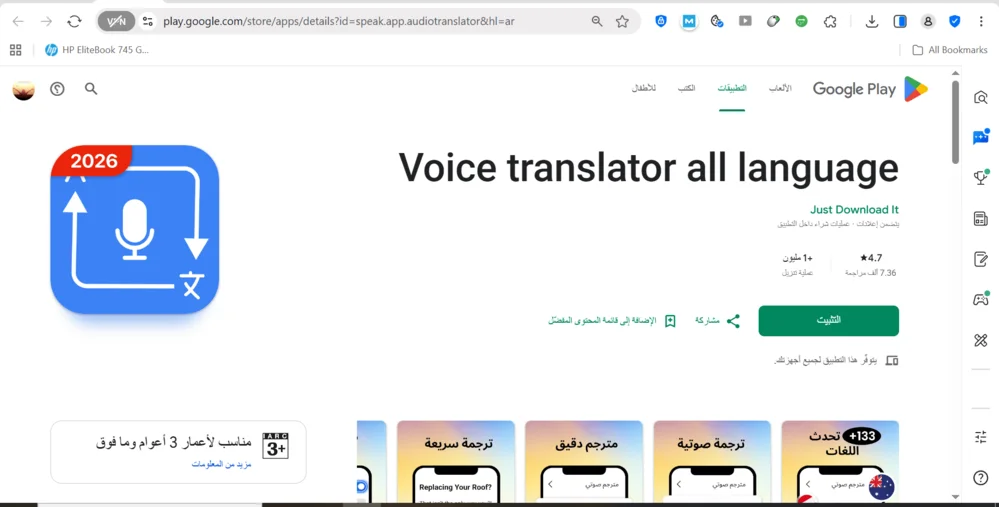Open the Just Download It developer link
This screenshot has height=507, width=999.
854,210
